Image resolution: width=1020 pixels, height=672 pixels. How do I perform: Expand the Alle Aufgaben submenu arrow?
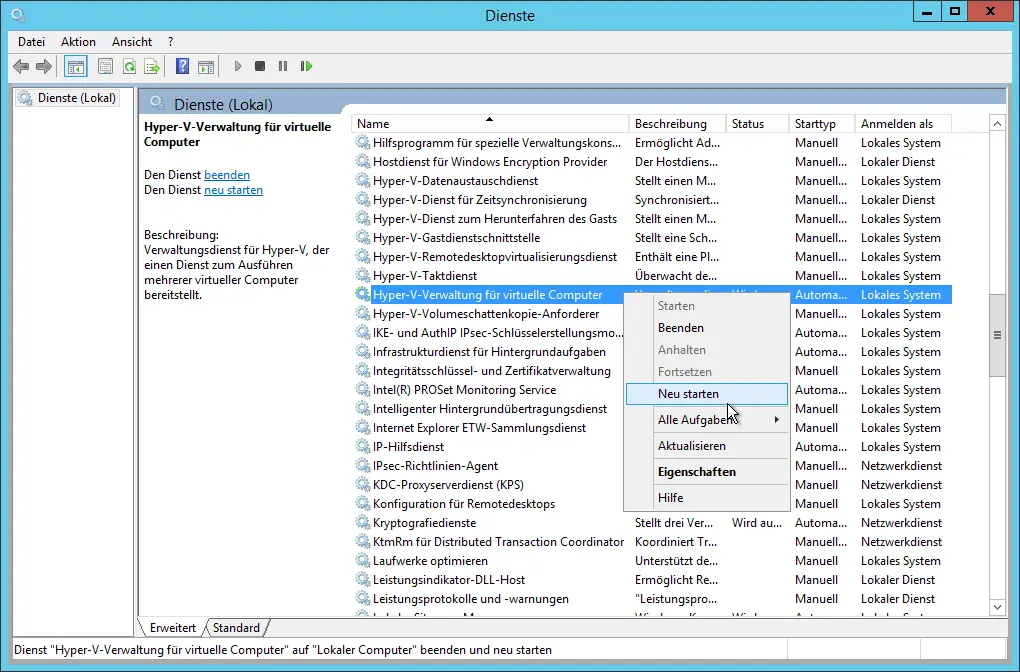point(777,420)
